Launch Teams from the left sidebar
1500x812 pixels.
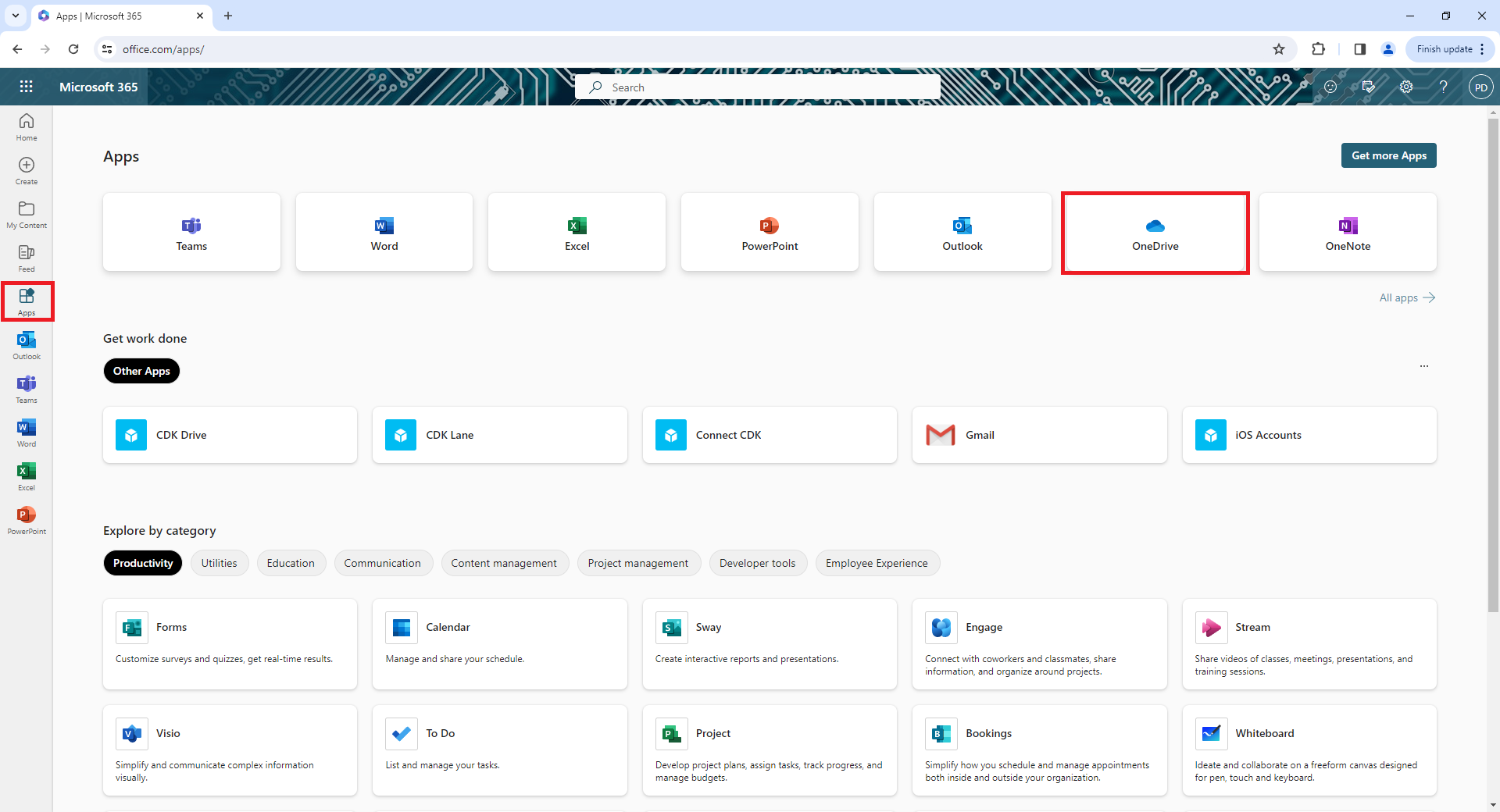pyautogui.click(x=27, y=389)
